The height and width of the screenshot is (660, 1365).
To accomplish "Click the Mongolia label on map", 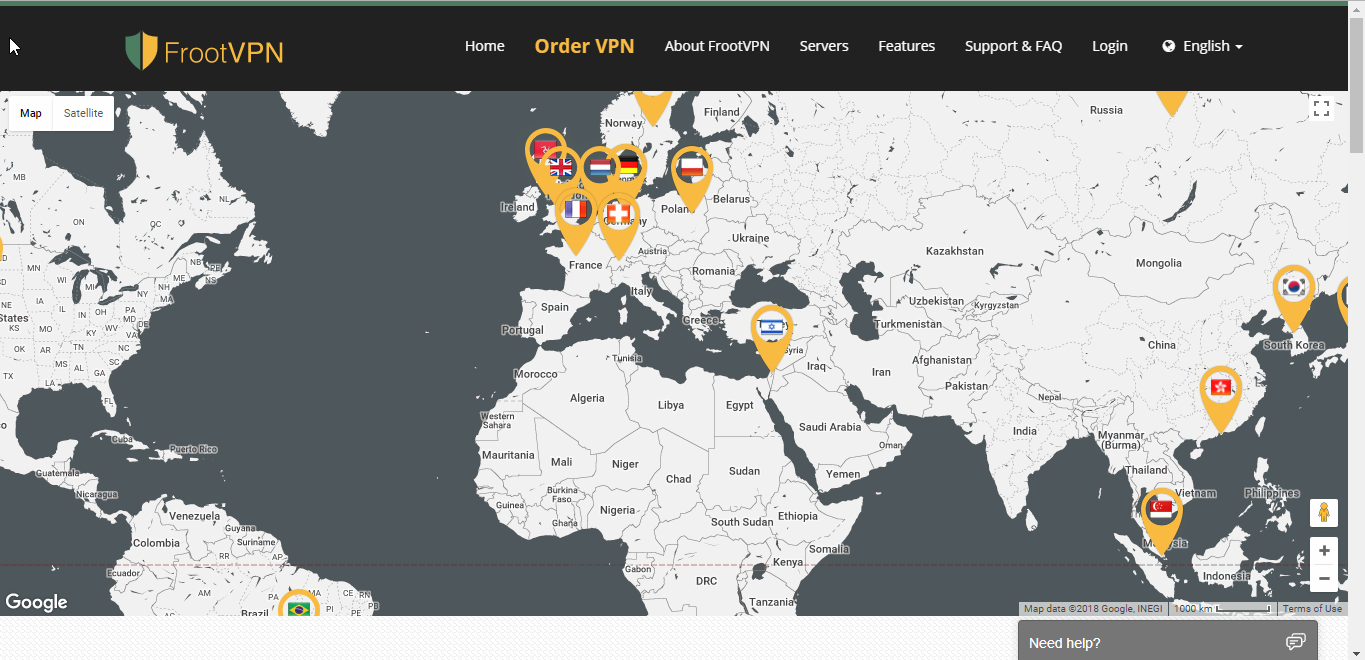I will [1158, 263].
